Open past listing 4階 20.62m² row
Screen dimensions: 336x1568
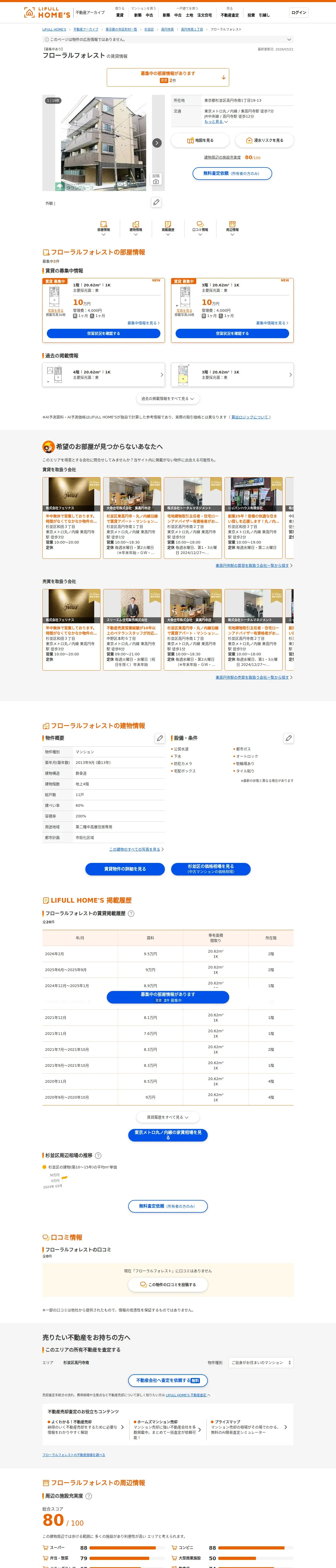pos(104,375)
